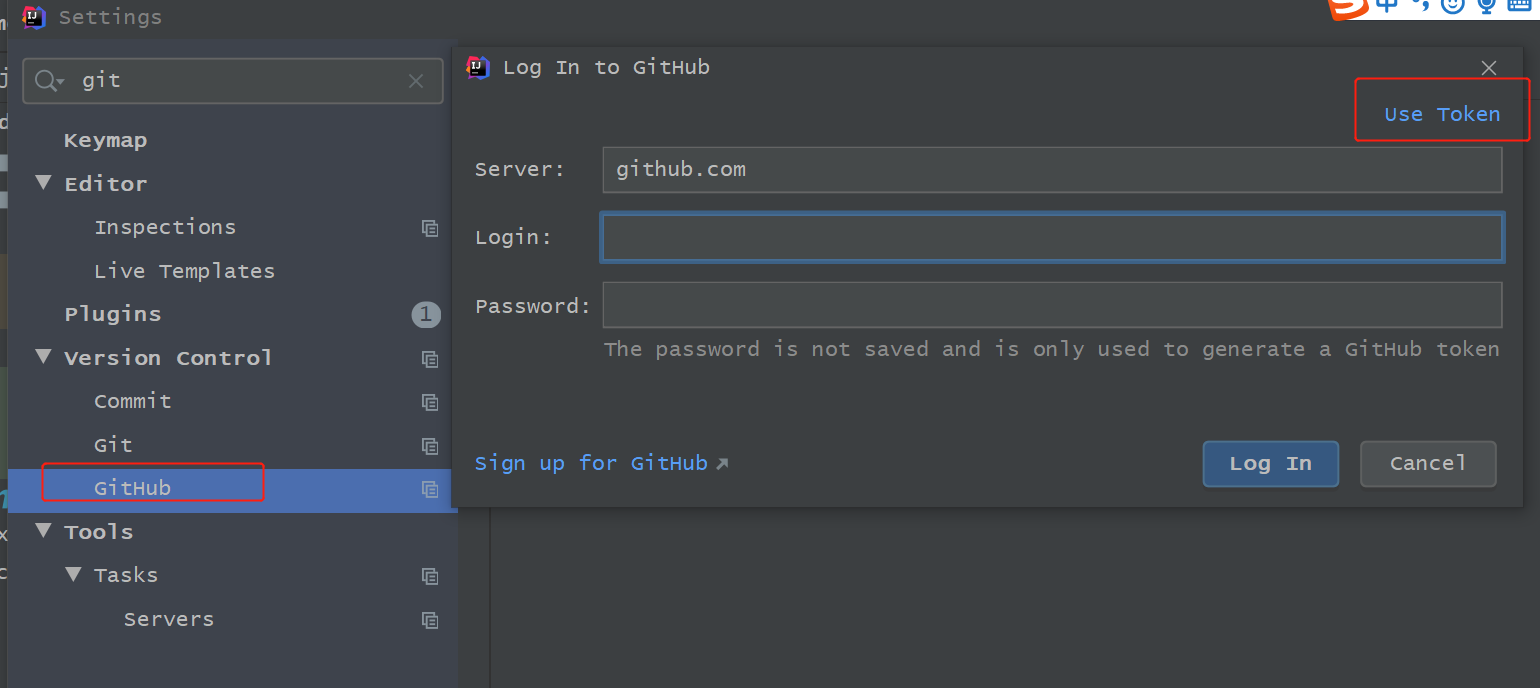1540x688 pixels.
Task: Open the Keymap settings page
Action: (x=105, y=141)
